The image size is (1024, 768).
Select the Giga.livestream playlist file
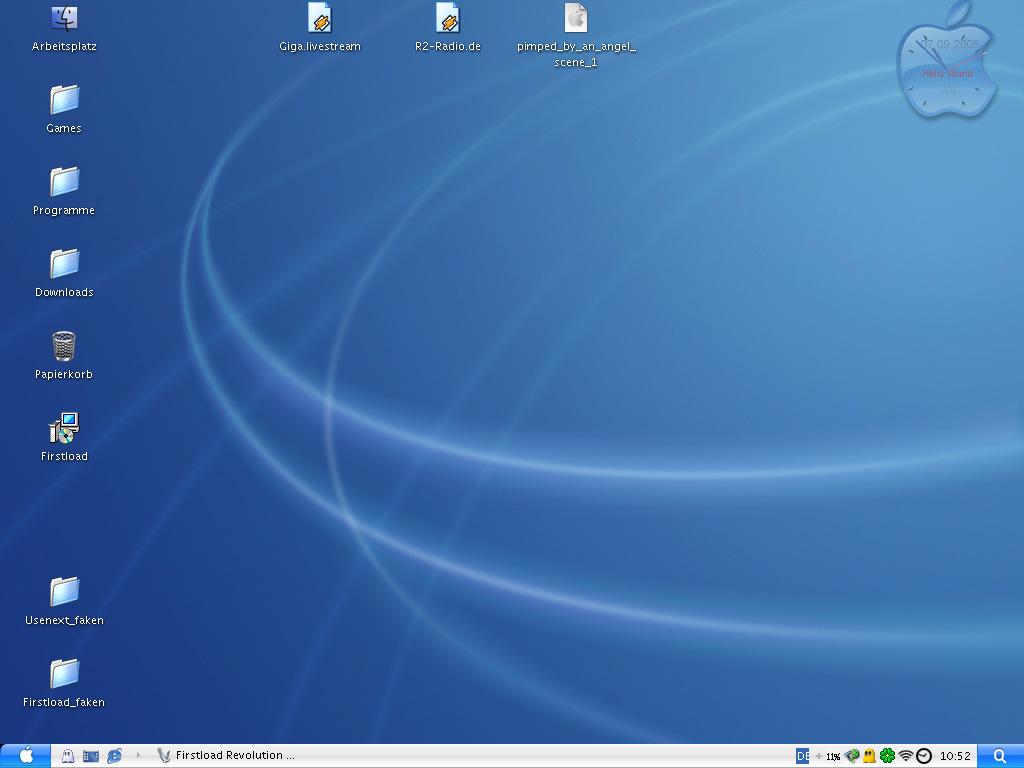pyautogui.click(x=320, y=27)
